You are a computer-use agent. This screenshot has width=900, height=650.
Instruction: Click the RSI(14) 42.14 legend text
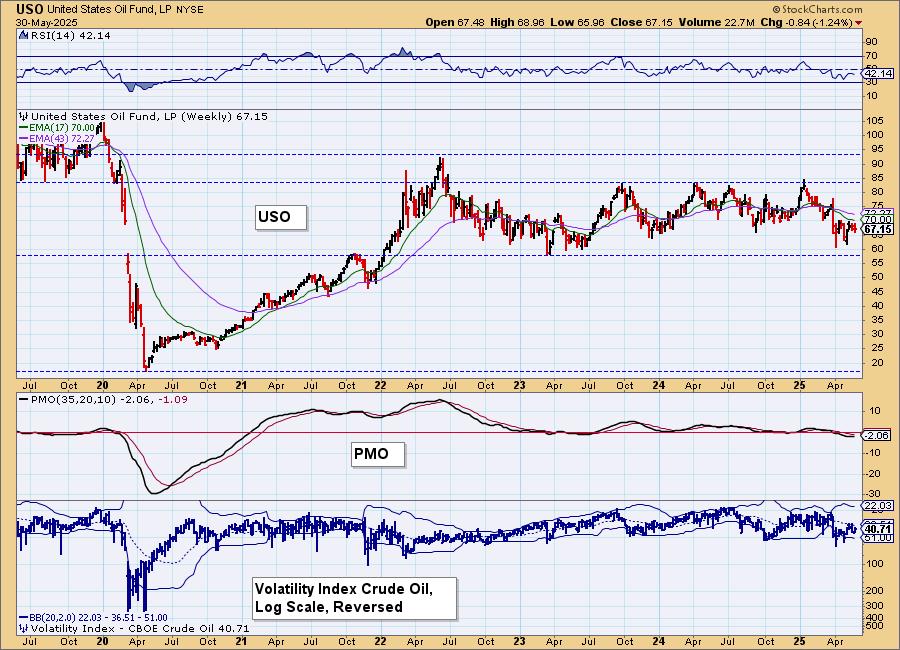(x=71, y=35)
